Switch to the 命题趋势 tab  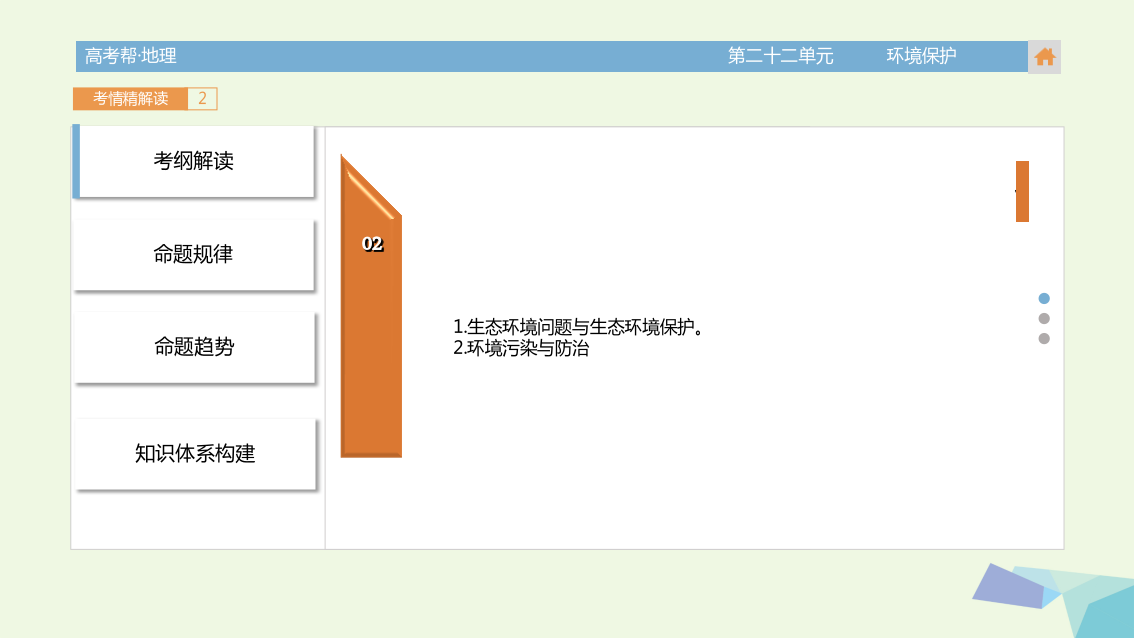[194, 347]
